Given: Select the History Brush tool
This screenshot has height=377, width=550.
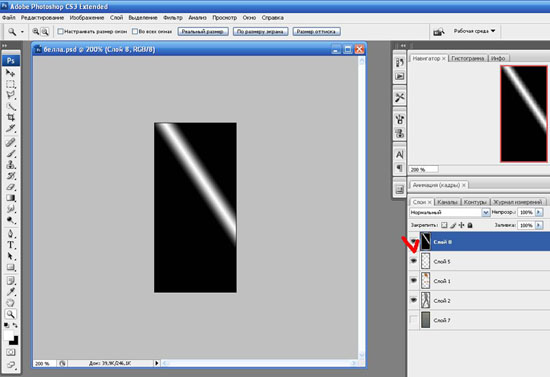Looking at the screenshot, I should 11,176.
